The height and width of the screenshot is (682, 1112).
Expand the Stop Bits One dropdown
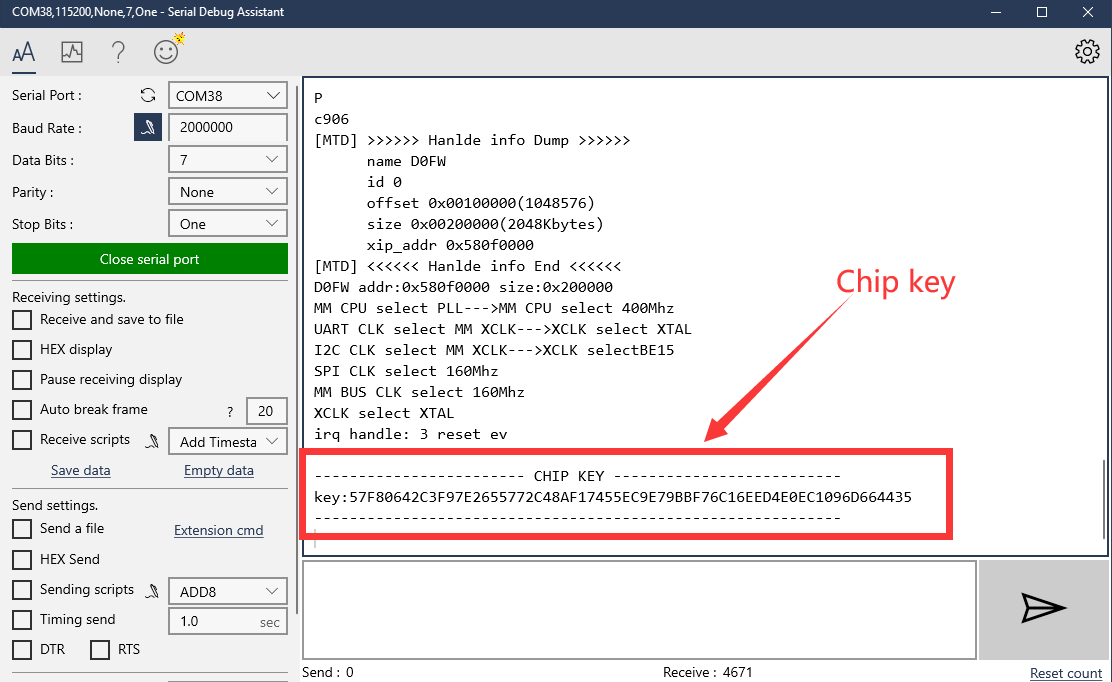point(228,223)
